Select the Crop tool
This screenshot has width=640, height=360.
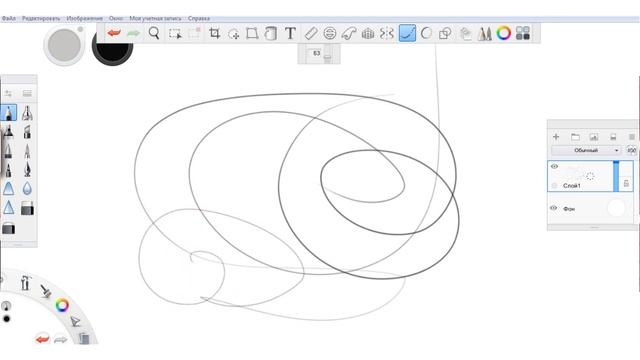pyautogui.click(x=214, y=33)
